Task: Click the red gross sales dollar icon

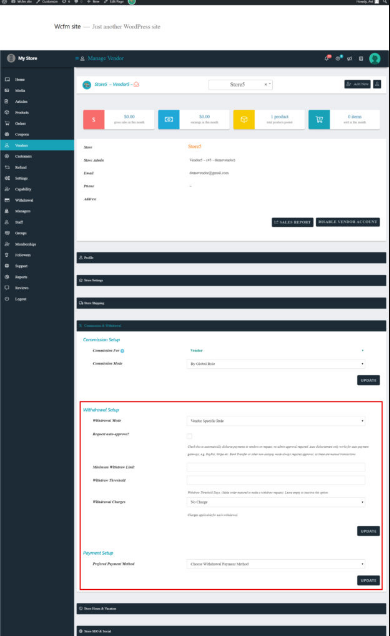Action: [94, 119]
